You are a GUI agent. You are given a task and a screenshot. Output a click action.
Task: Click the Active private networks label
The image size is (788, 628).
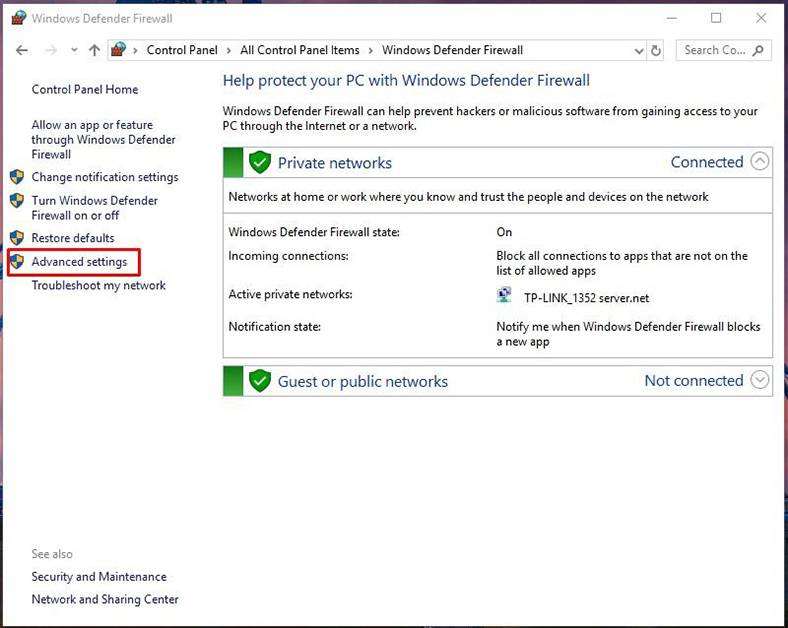click(290, 294)
